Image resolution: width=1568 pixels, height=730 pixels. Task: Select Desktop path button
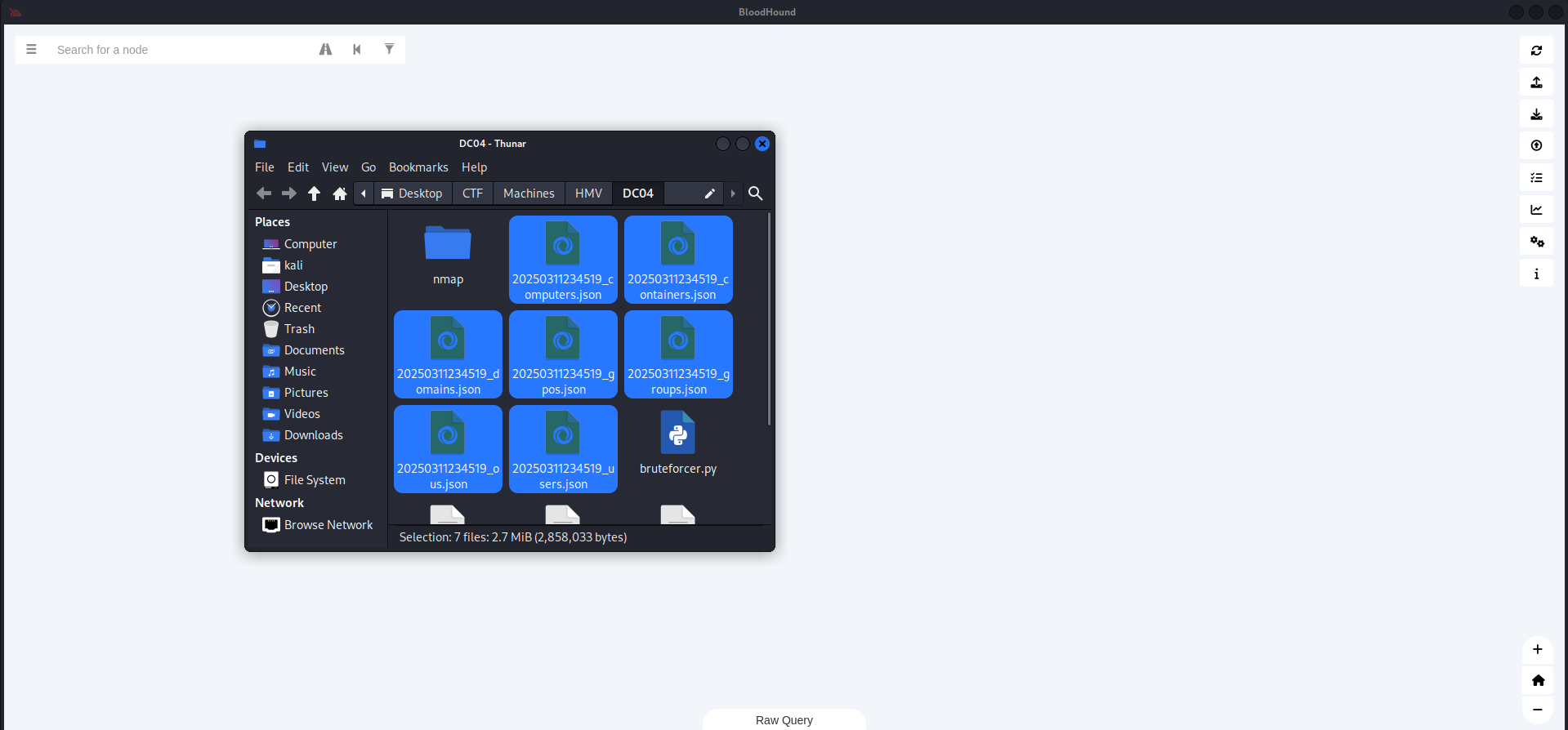click(x=413, y=193)
